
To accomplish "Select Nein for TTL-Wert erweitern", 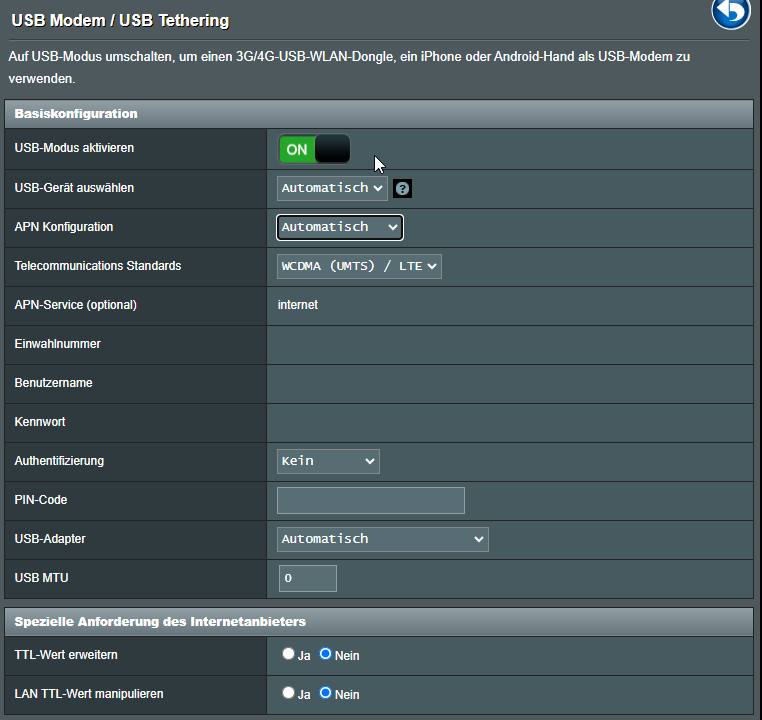I will point(325,654).
